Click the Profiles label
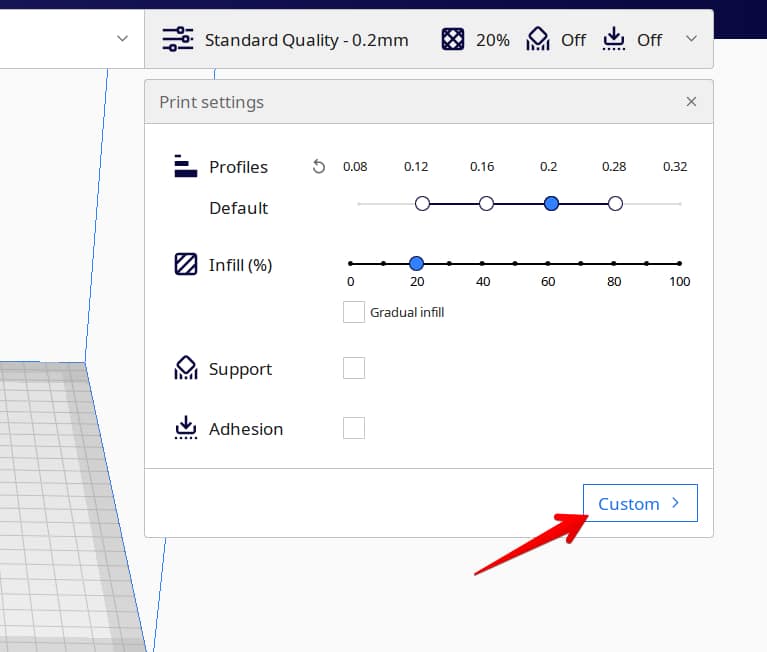The height and width of the screenshot is (652, 767). [x=238, y=167]
